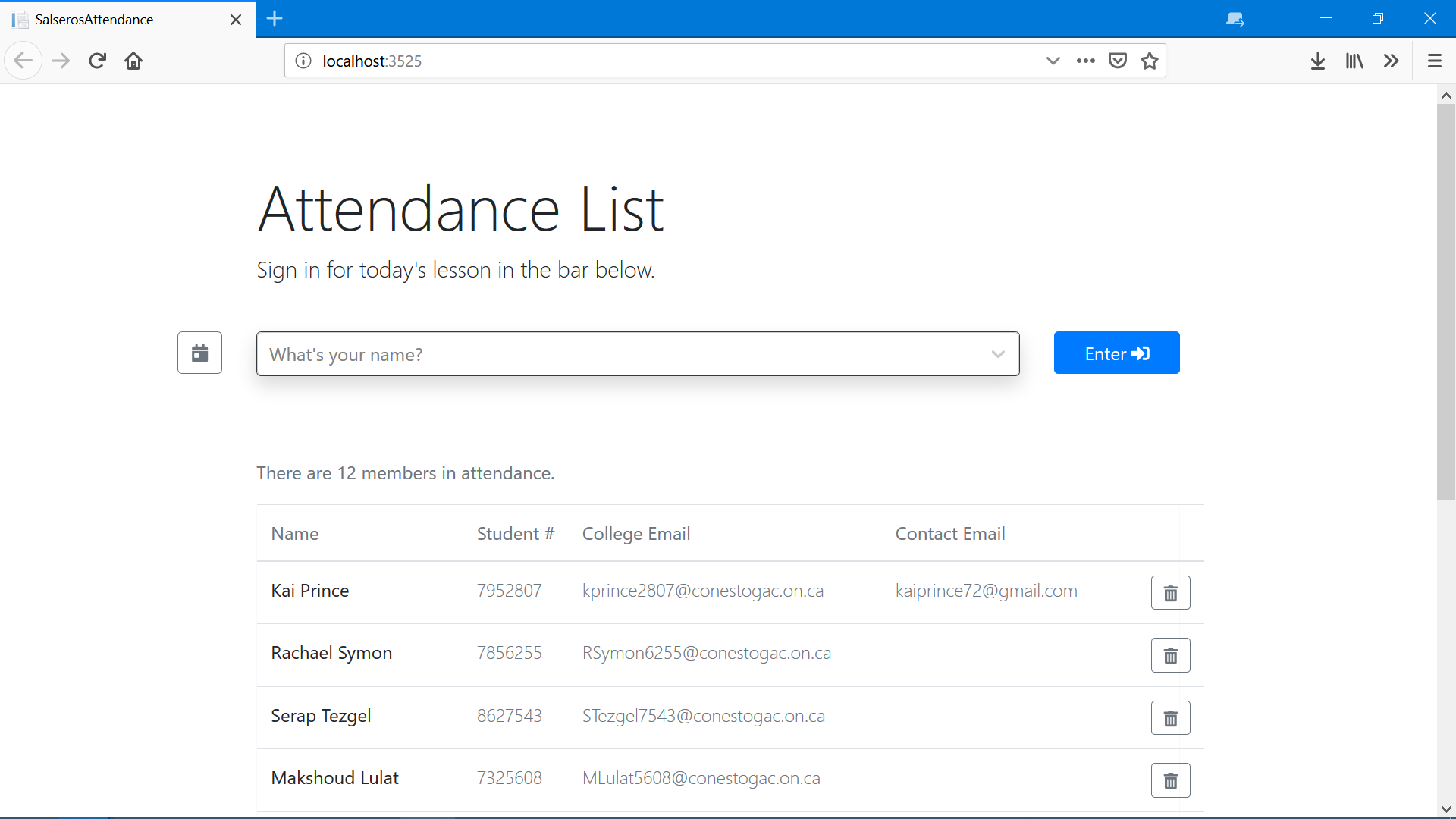
Task: Save page to Pocket
Action: click(1118, 61)
